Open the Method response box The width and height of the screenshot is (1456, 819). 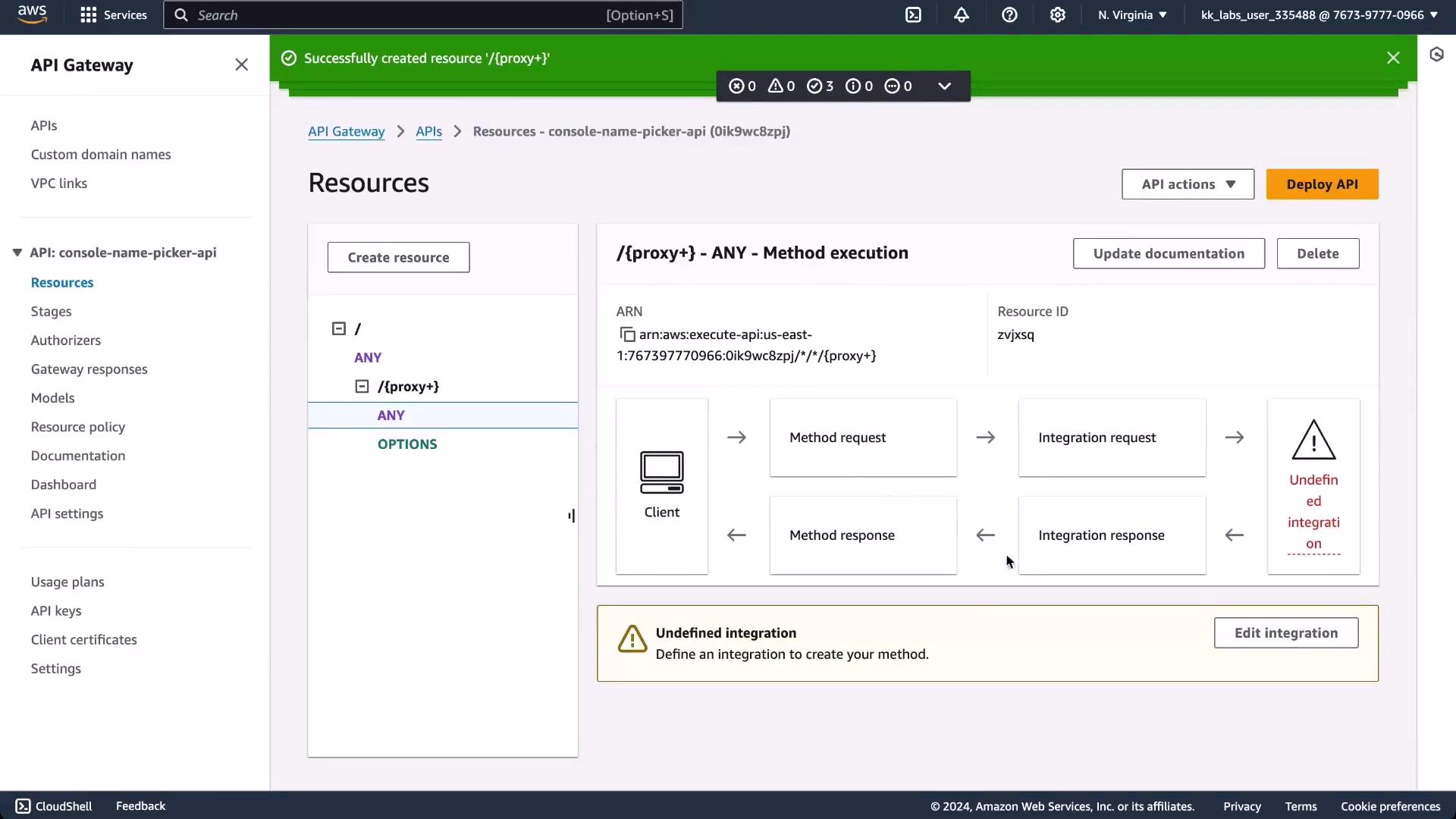tap(863, 535)
